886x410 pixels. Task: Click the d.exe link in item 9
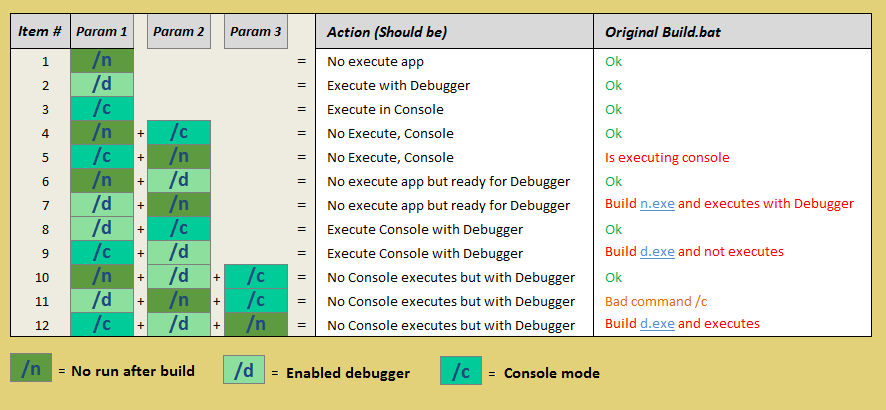[657, 252]
